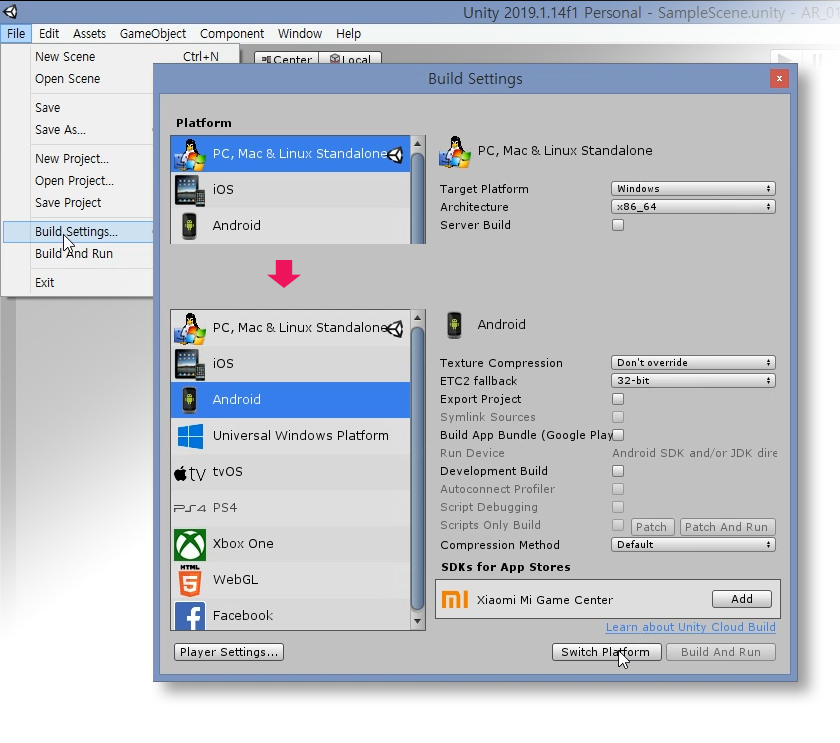Click the disabled Build And Run button in the dialog

click(x=721, y=652)
